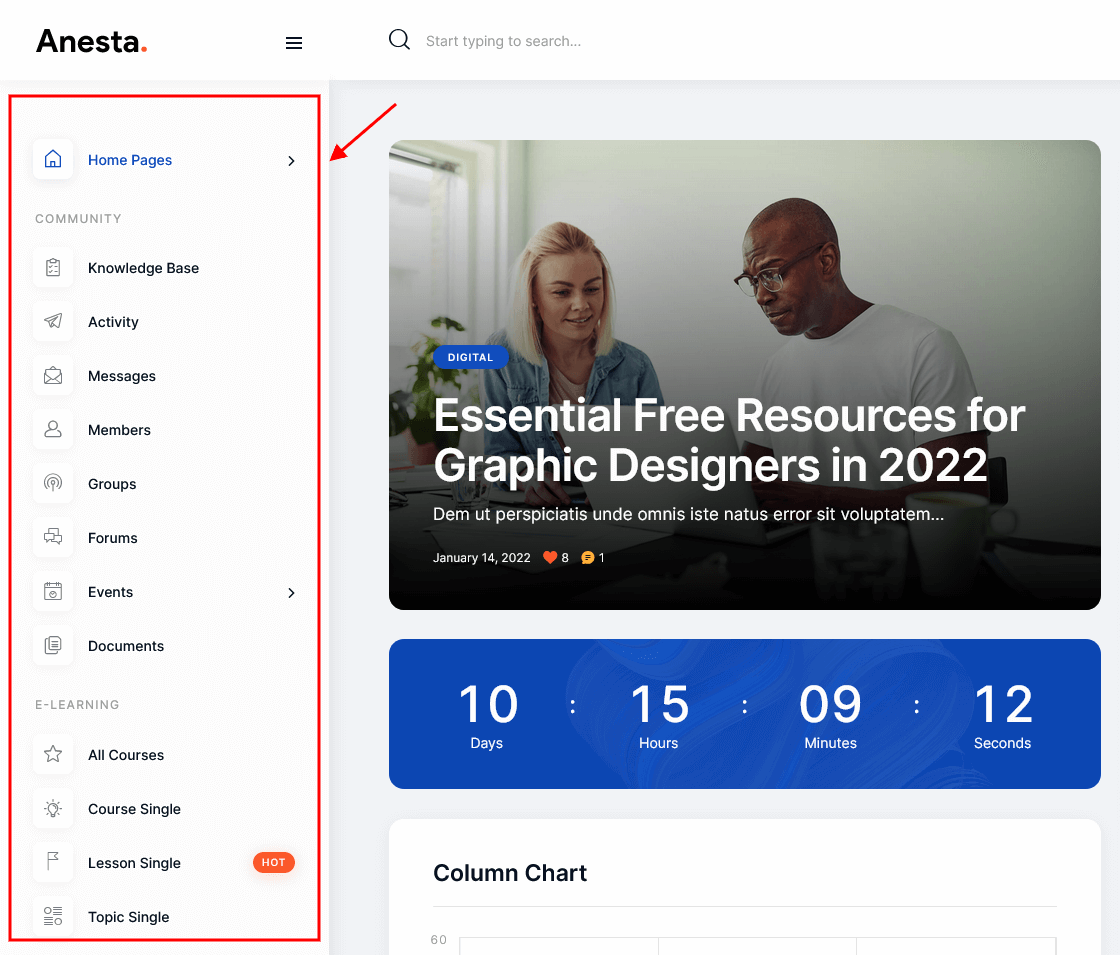The height and width of the screenshot is (955, 1120).
Task: Click the Anesta logo
Action: 91,41
